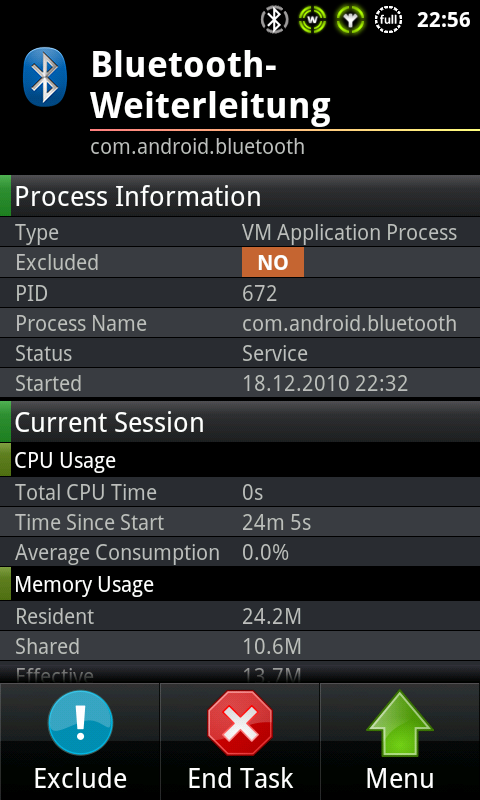The image size is (480, 800).
Task: Tap the Started 18.12.2010 22:32 row
Action: (240, 383)
